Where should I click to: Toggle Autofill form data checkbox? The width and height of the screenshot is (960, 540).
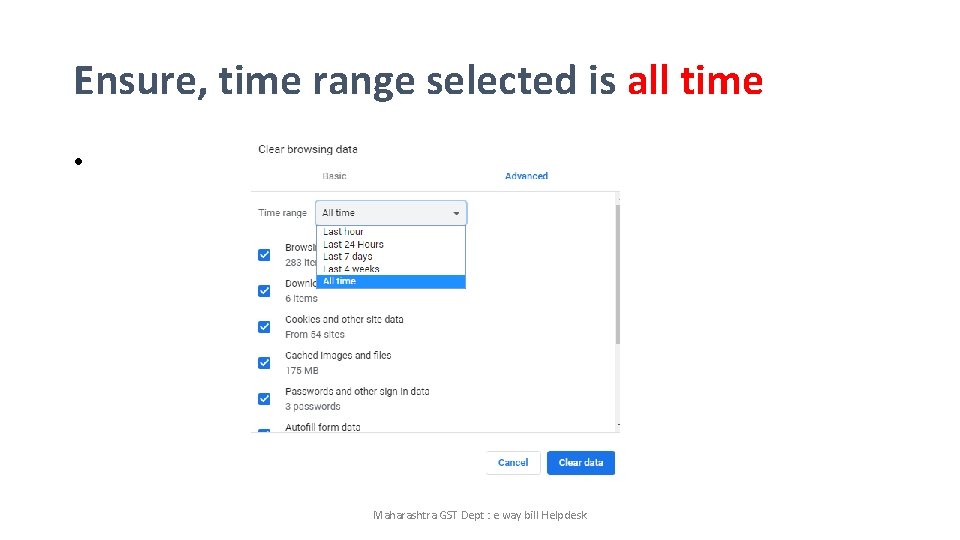point(264,430)
